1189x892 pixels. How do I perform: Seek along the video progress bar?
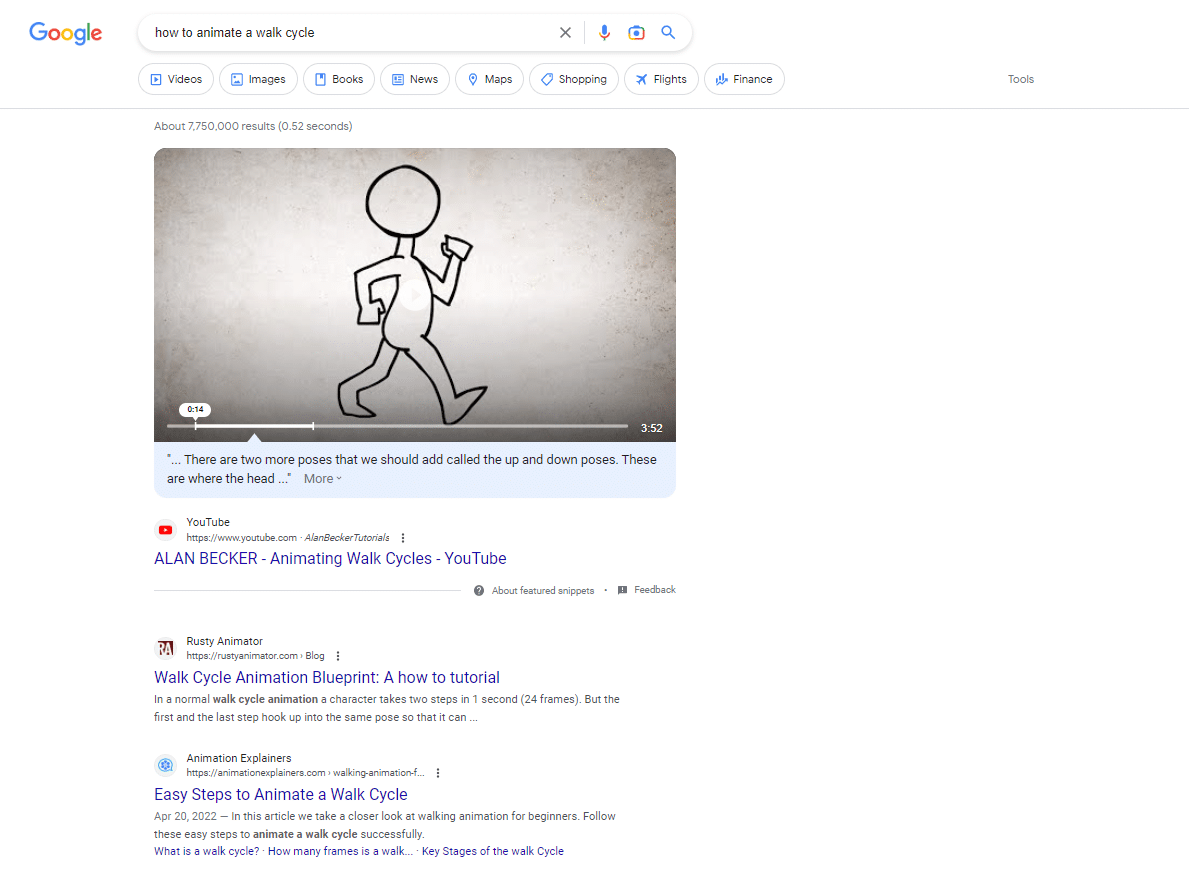[397, 426]
